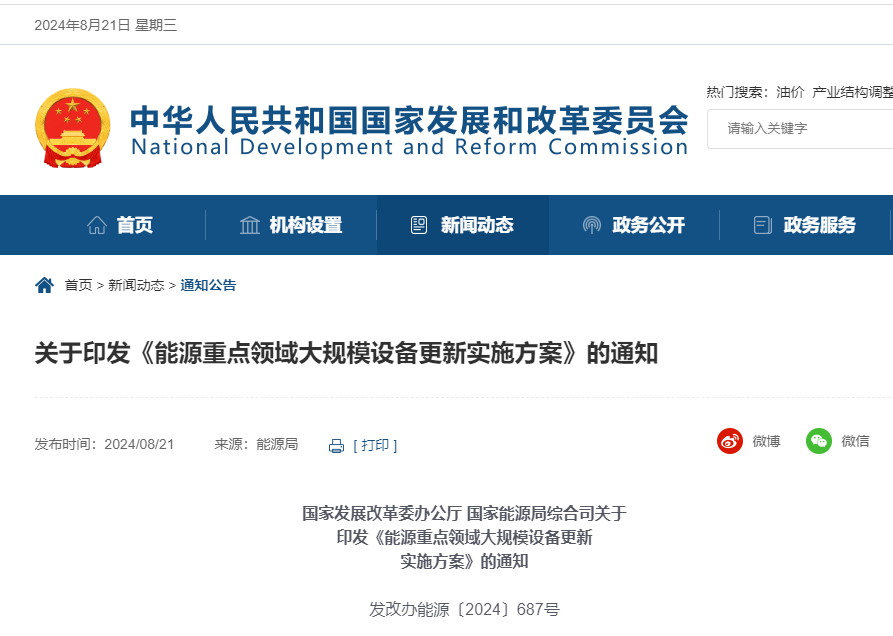
Task: Click the document icon beside 政务服务
Action: click(x=761, y=224)
